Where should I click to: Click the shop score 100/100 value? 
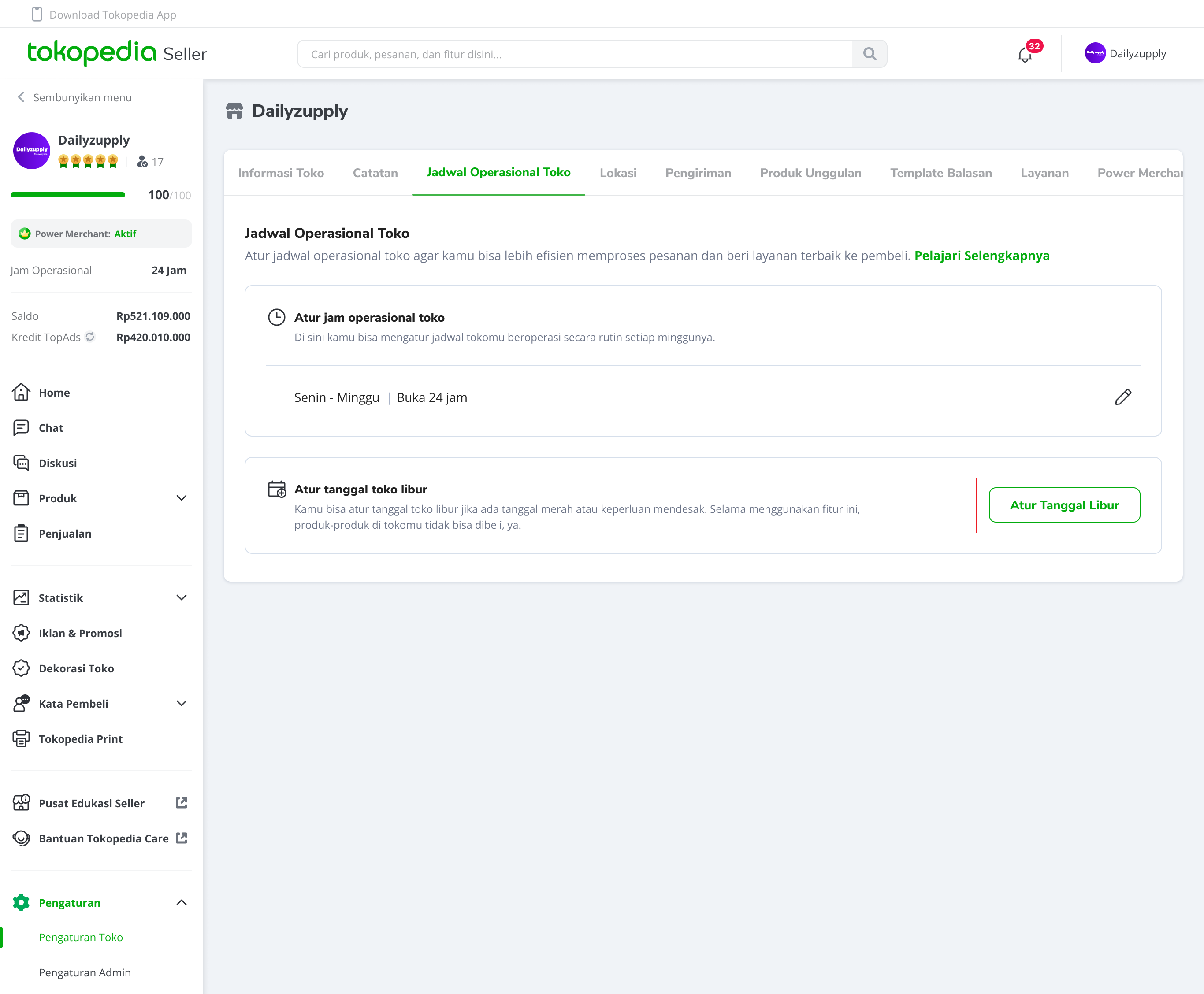(170, 195)
